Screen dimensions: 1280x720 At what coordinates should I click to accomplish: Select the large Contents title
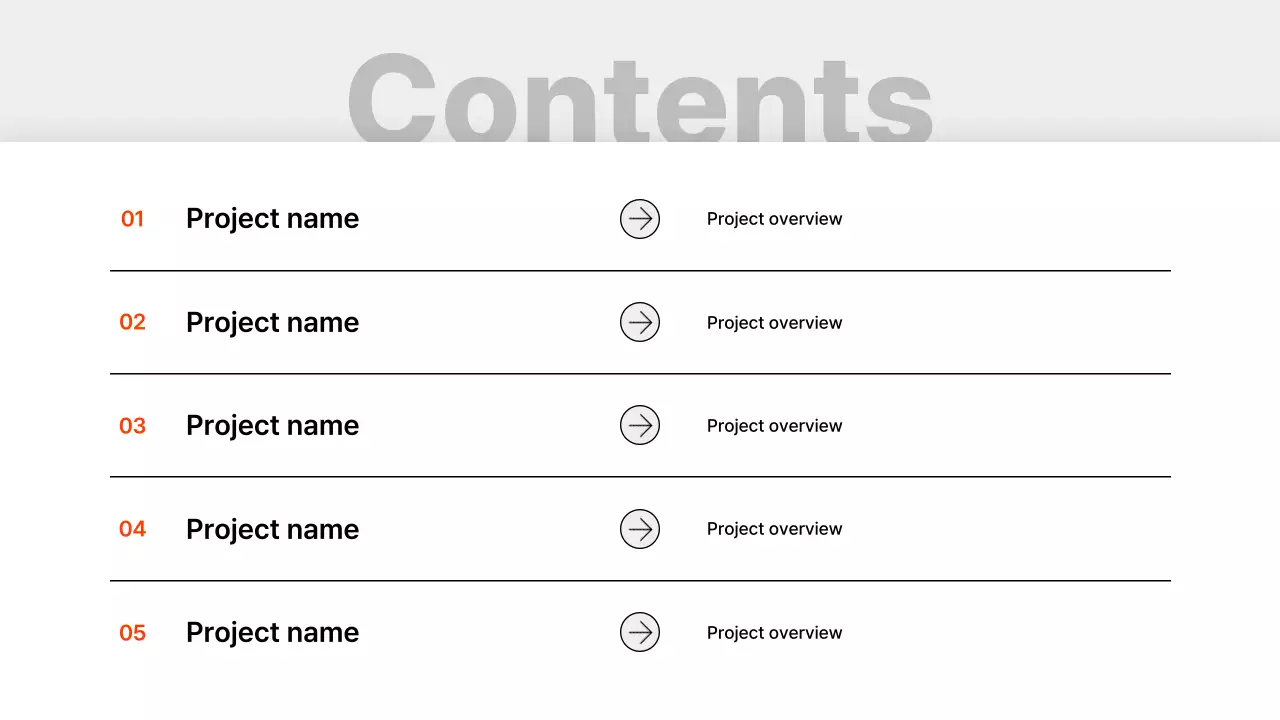(x=640, y=98)
